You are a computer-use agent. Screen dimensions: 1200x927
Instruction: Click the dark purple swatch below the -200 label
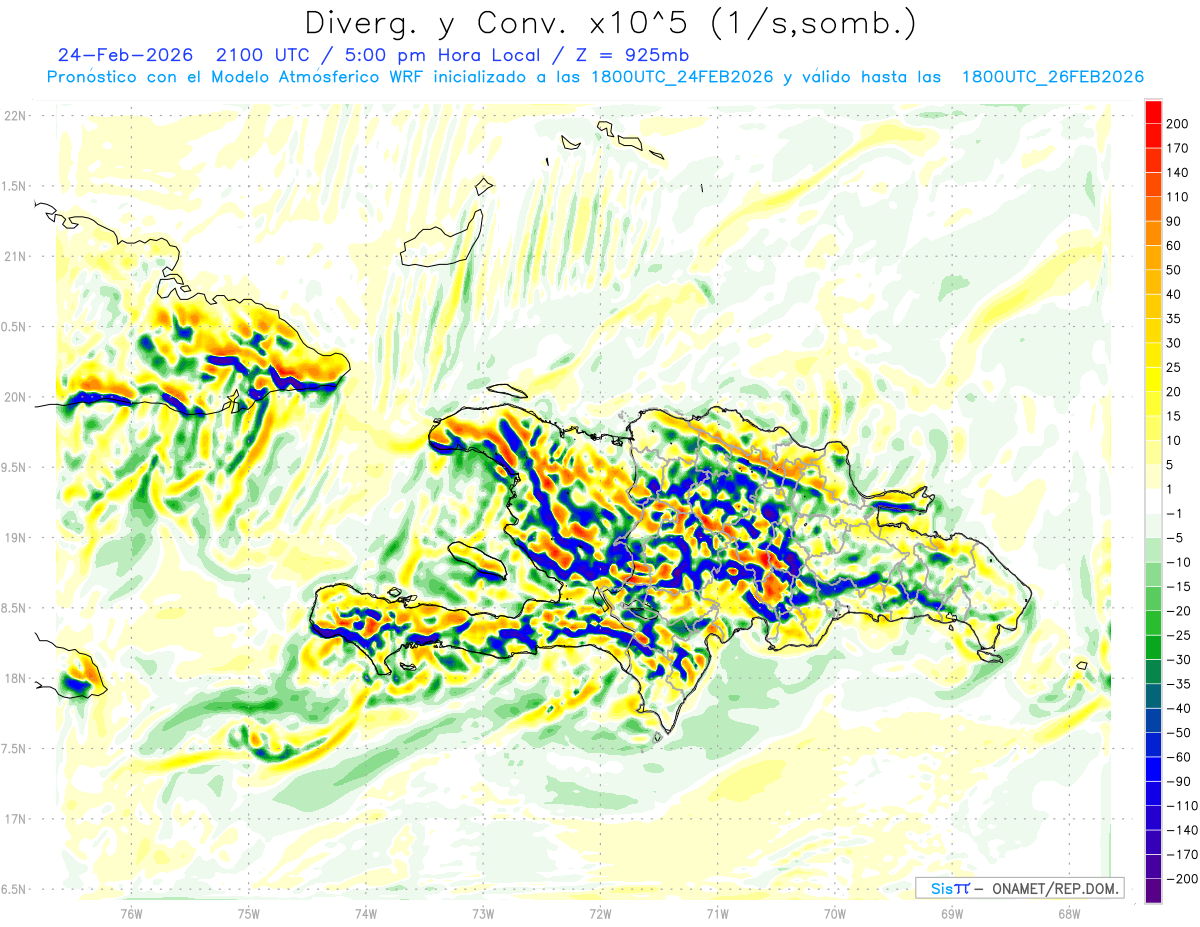1153,891
